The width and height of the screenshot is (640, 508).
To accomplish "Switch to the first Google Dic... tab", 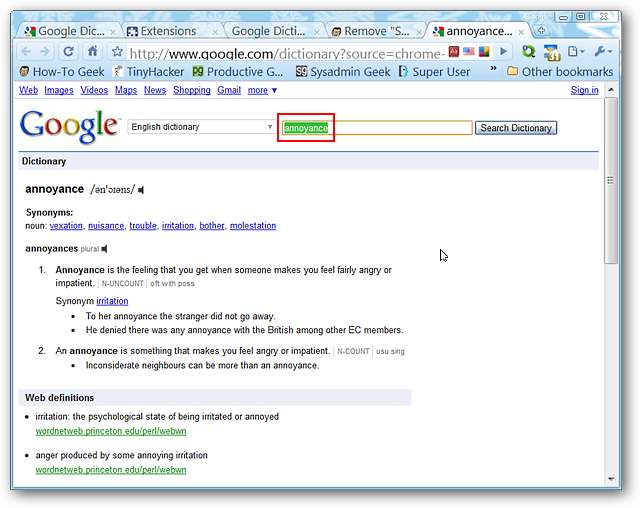I will [x=65, y=31].
